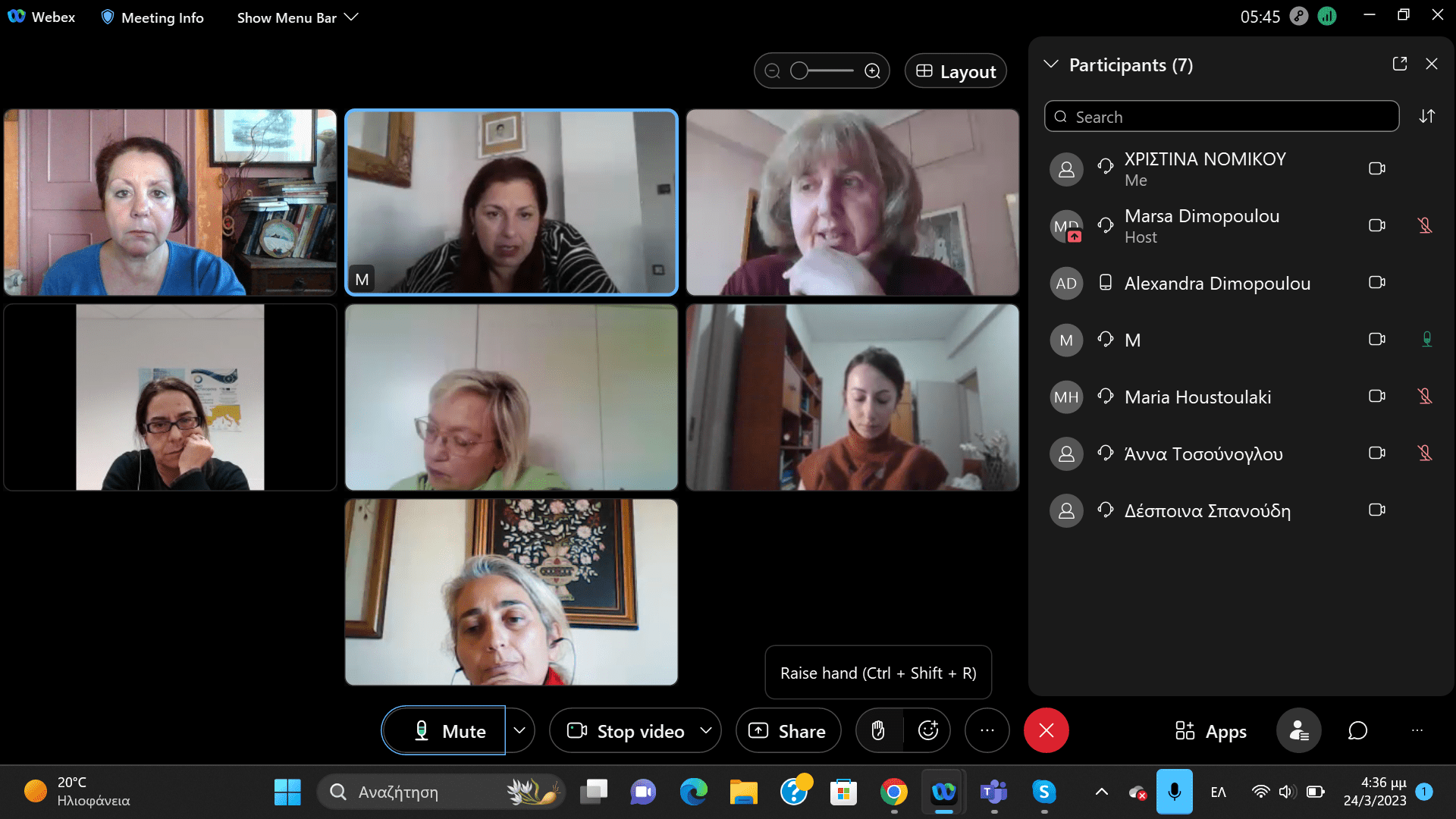Select the highlighted active speaker M video
This screenshot has width=1456, height=819.
tap(511, 202)
